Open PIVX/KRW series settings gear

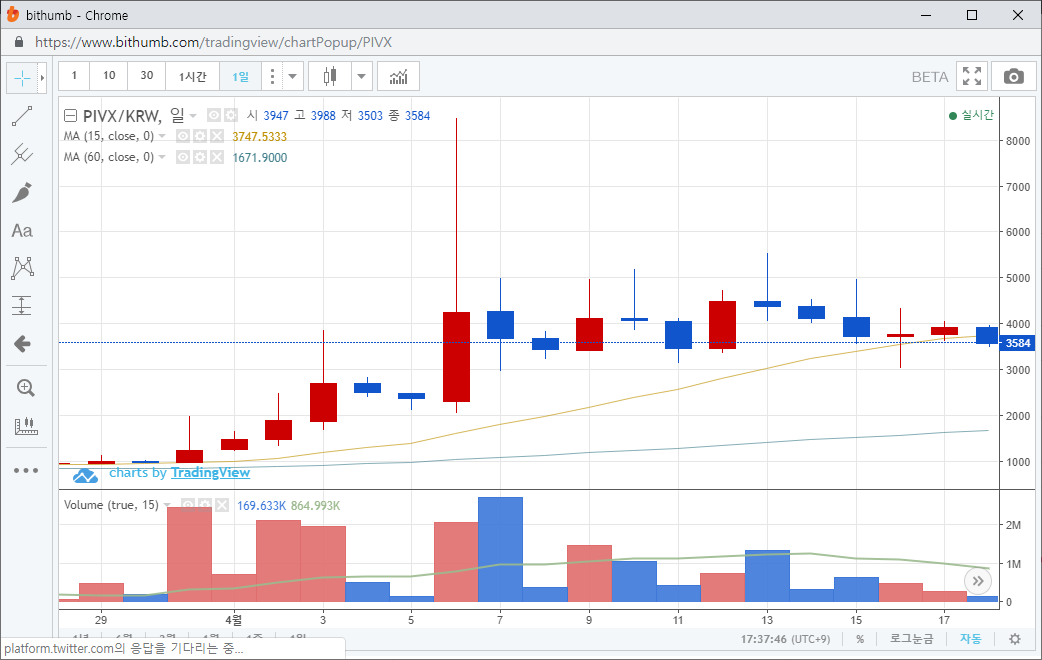tap(231, 116)
